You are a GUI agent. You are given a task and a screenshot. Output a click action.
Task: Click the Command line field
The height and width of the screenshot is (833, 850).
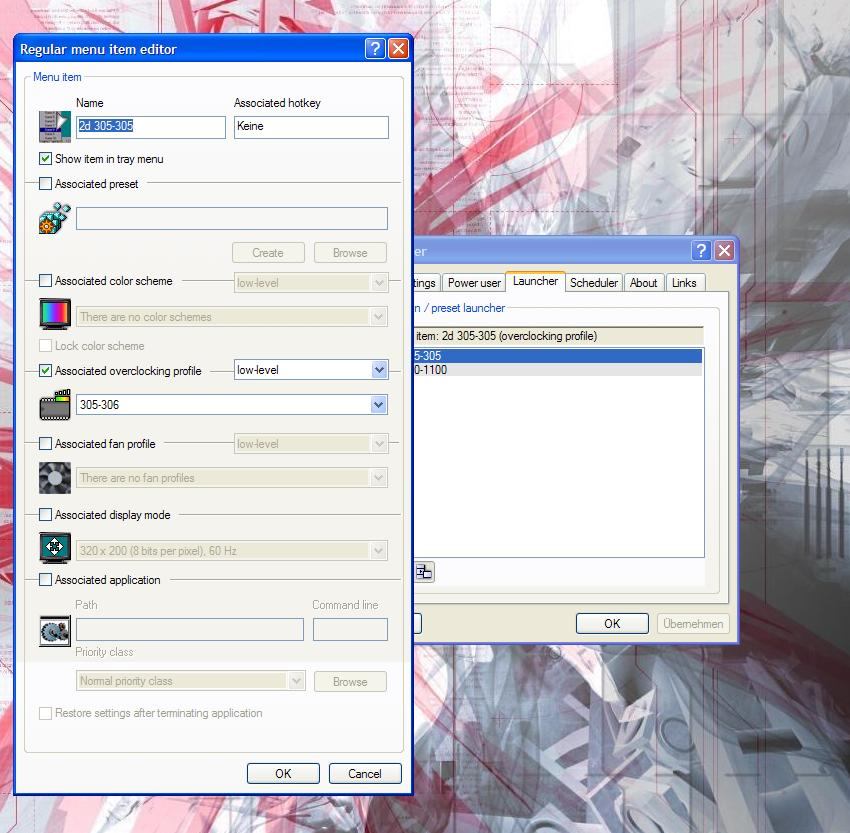click(350, 629)
